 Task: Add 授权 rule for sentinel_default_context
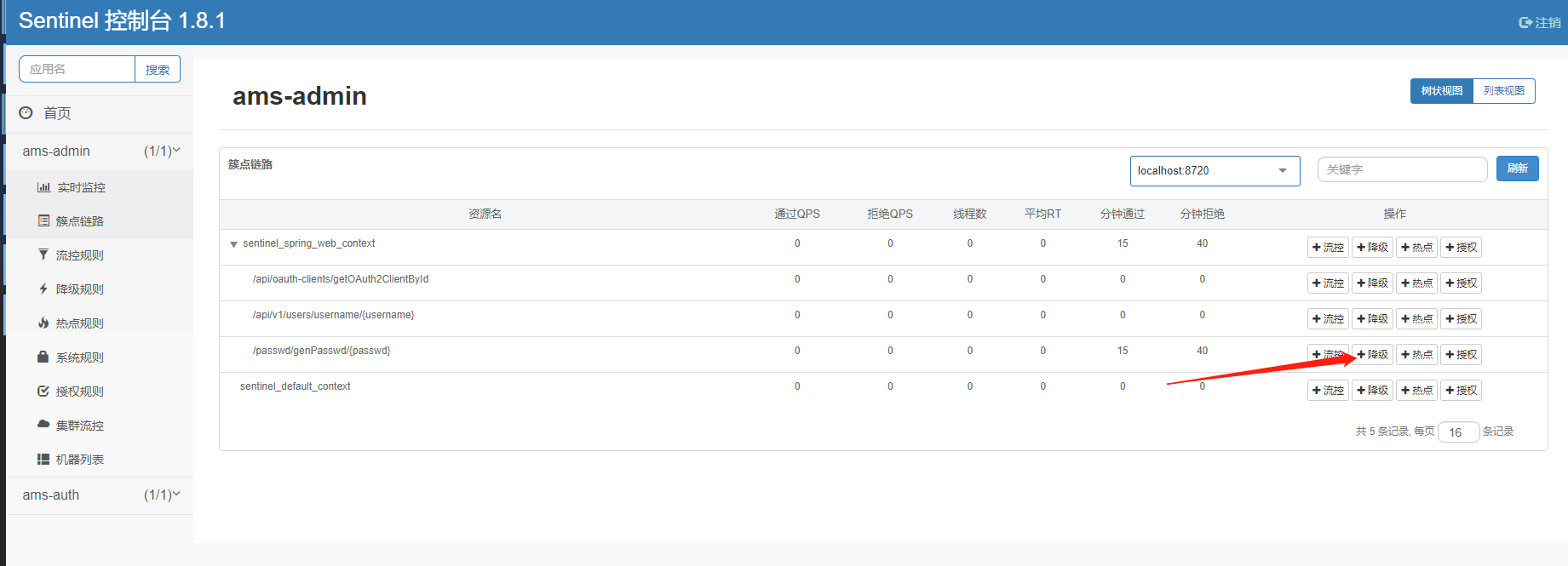(1462, 391)
